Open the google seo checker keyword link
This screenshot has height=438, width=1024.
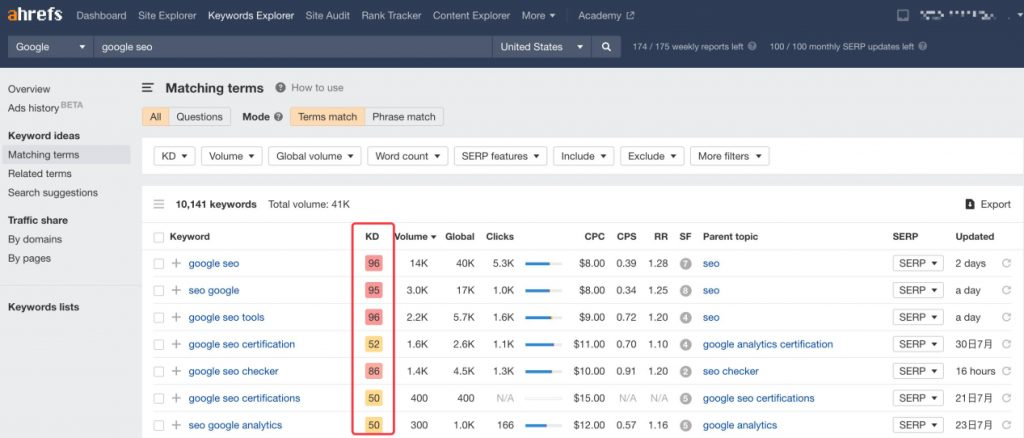(234, 371)
